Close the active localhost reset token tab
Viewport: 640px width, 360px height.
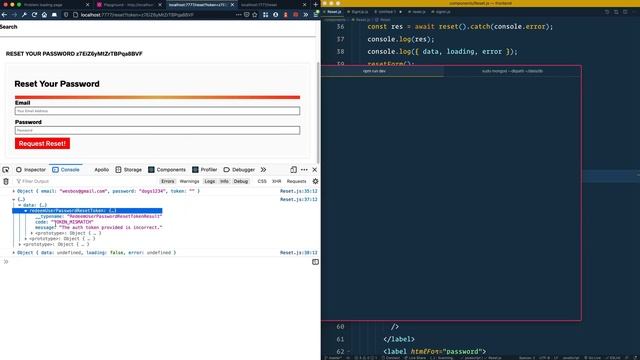click(232, 4)
